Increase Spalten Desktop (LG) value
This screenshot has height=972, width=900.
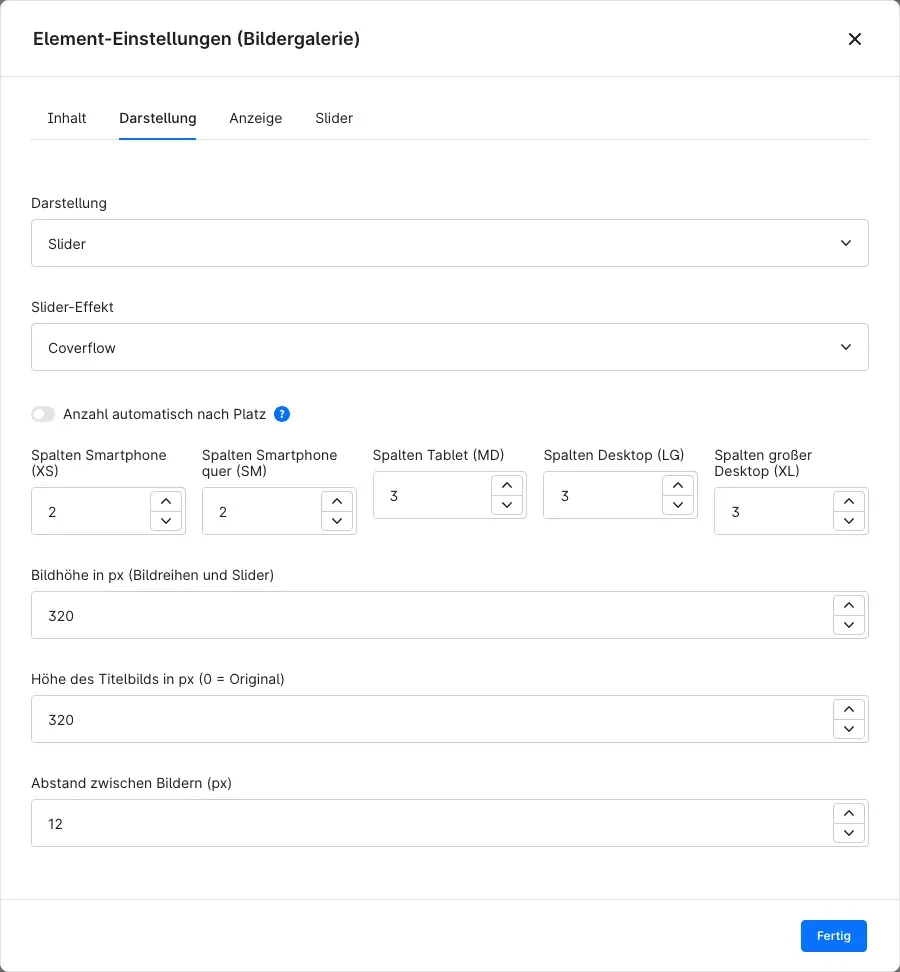tap(678, 485)
